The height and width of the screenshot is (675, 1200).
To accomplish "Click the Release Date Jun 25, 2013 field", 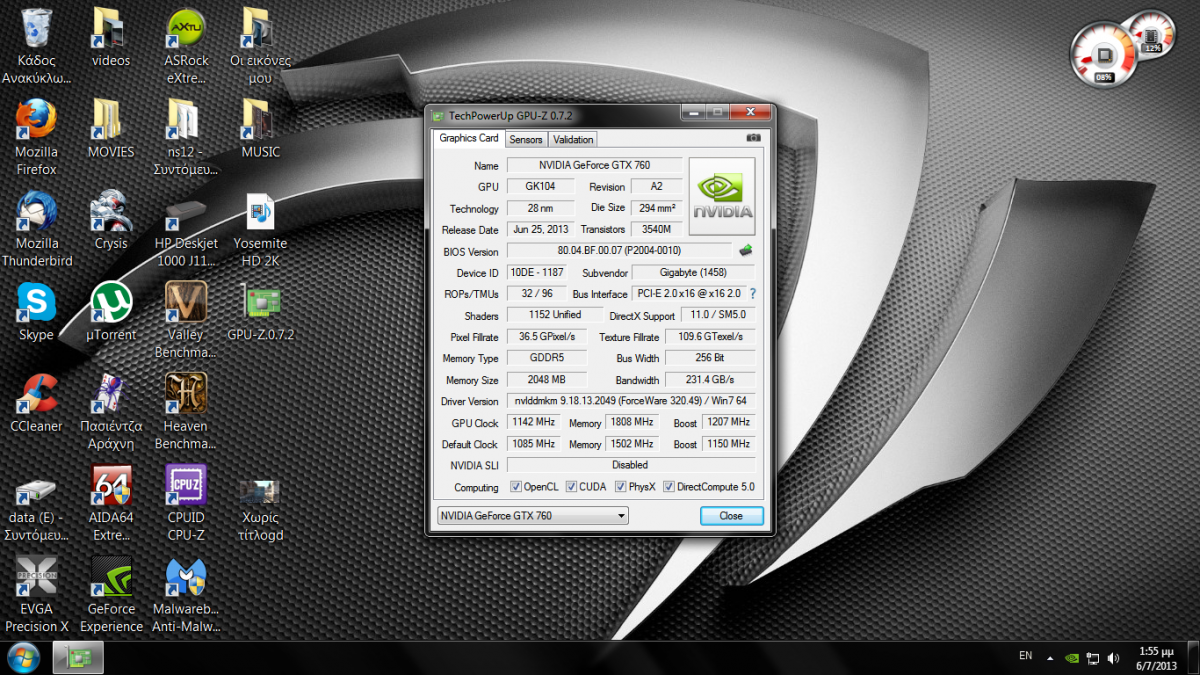I will 541,229.
